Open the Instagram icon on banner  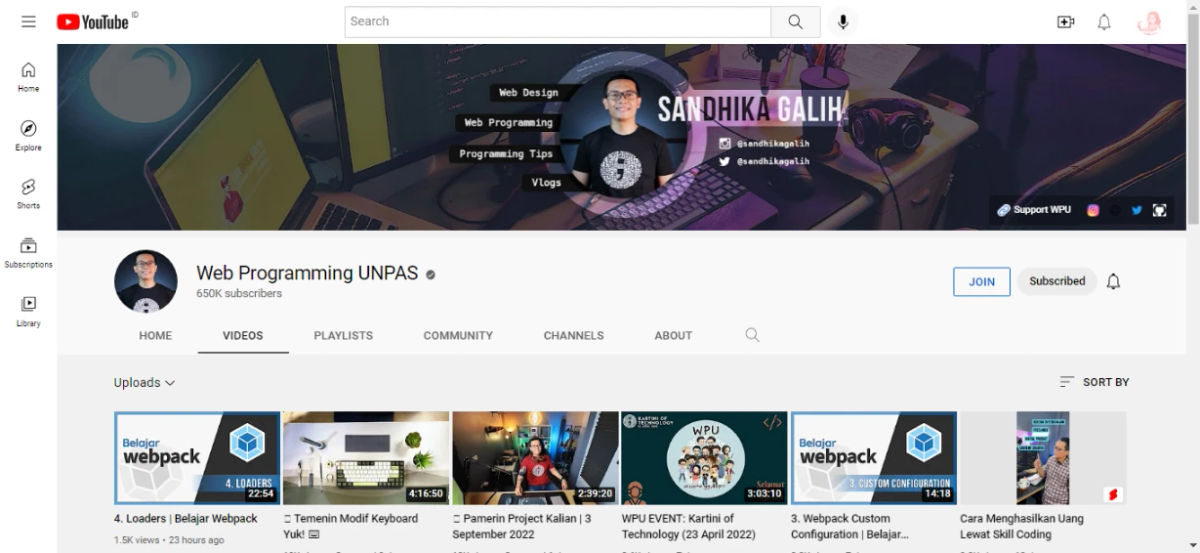click(1093, 210)
